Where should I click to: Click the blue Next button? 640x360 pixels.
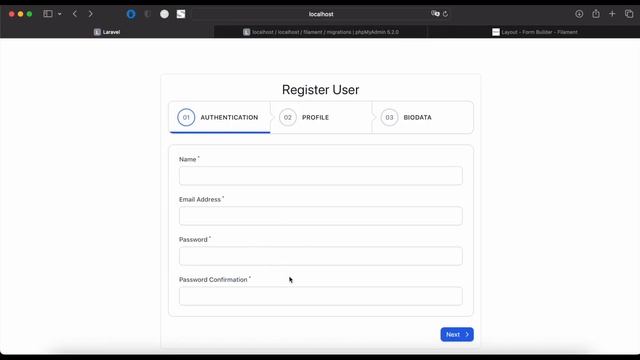[x=457, y=334]
